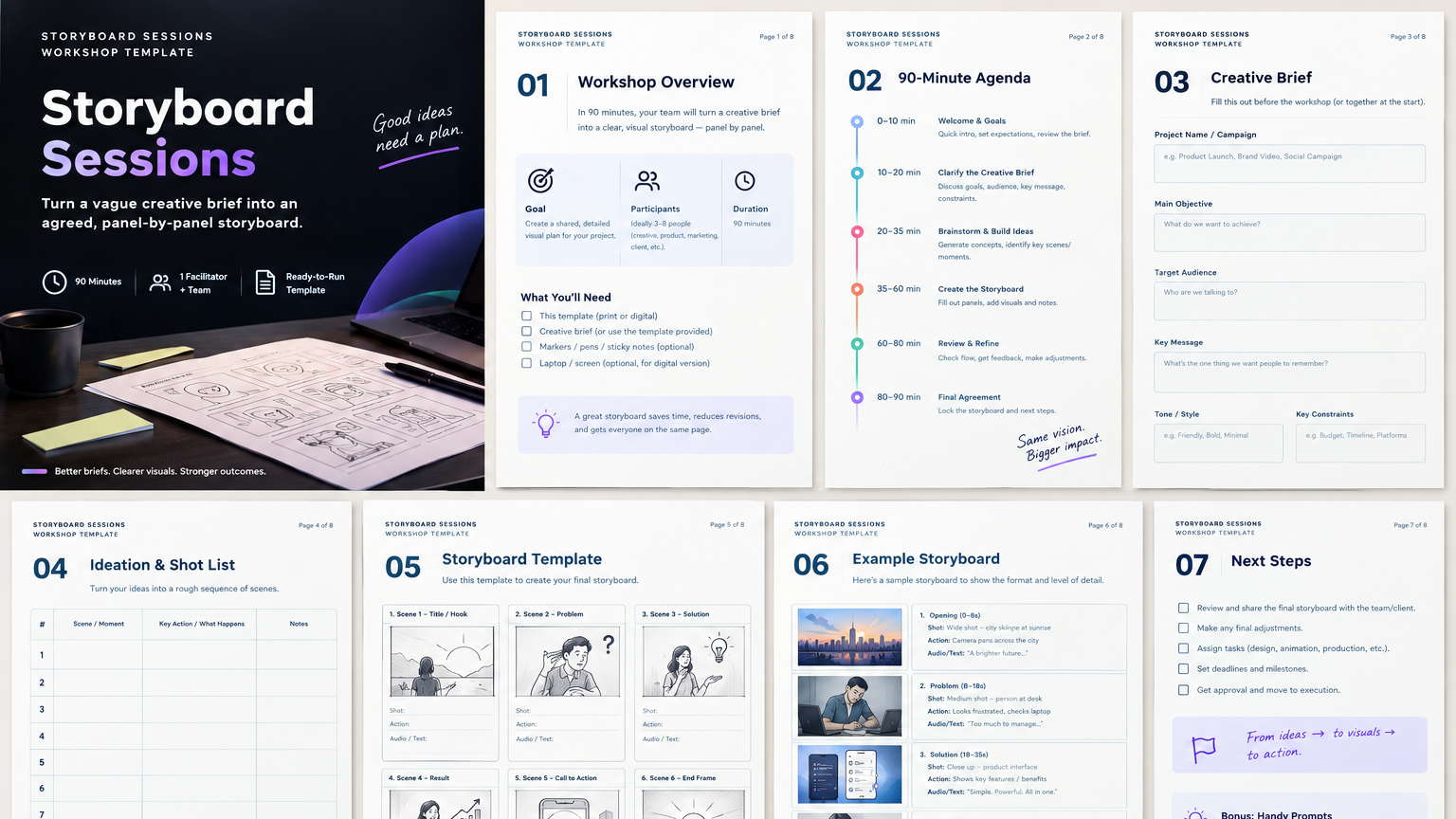Screen dimensions: 1456x819
Task: Click row number 5 in the shot list table
Action: point(42,762)
